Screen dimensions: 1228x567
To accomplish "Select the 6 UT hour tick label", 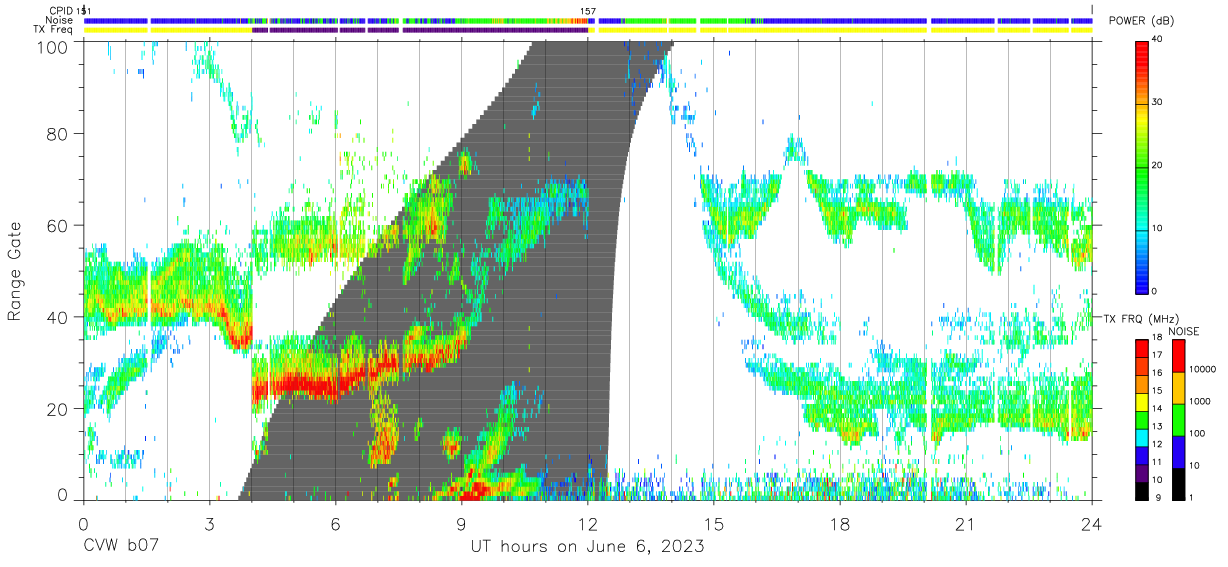I will (335, 523).
